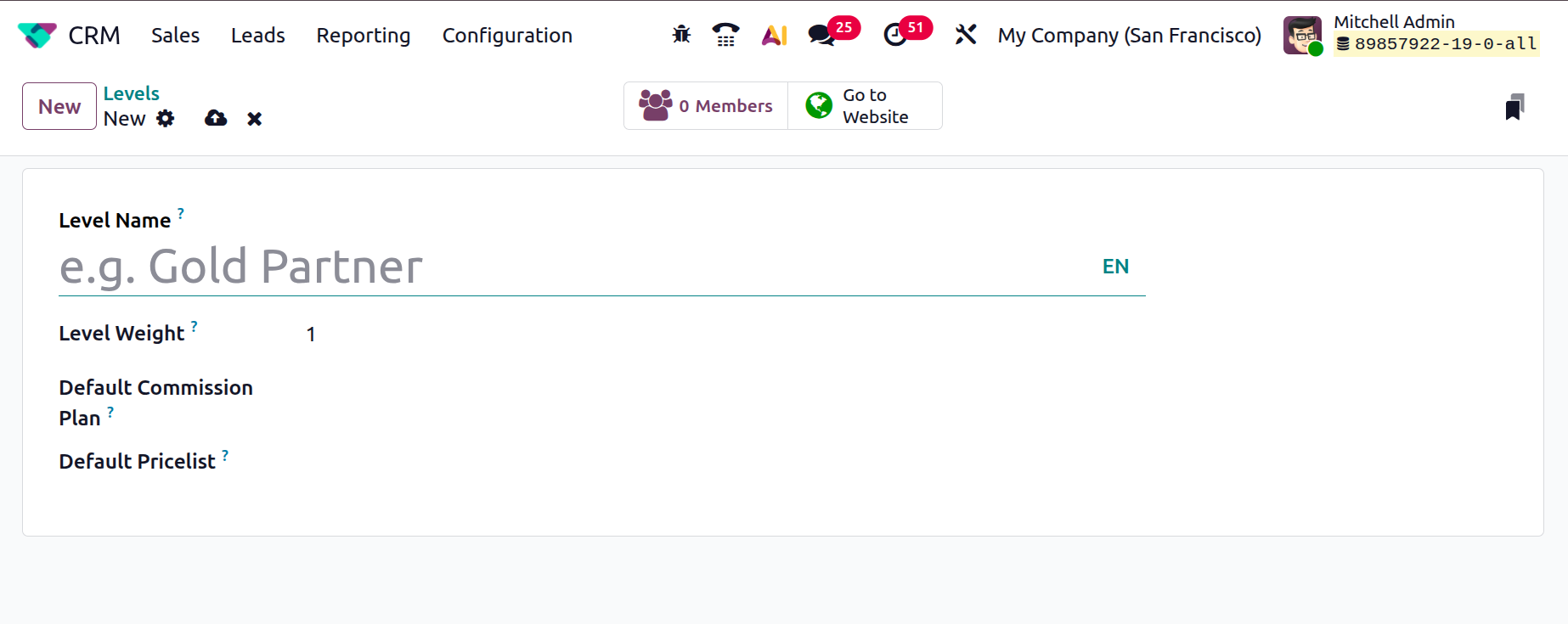Open the Sales menu

tap(175, 36)
